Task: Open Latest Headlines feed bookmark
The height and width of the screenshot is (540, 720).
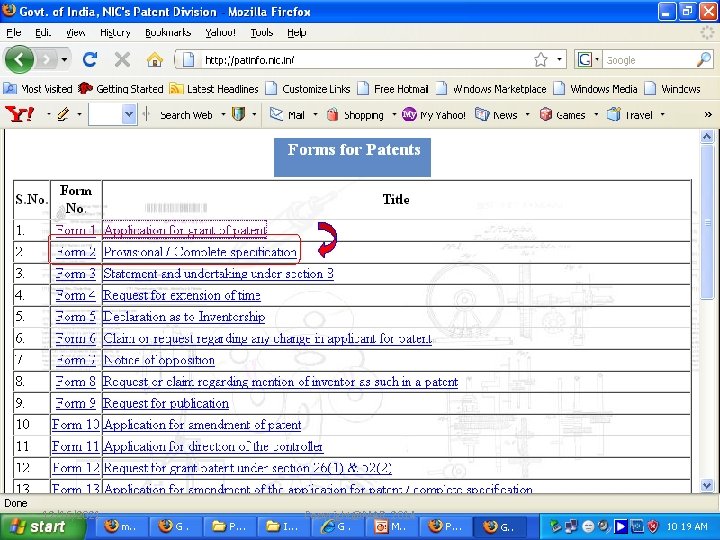Action: point(214,89)
